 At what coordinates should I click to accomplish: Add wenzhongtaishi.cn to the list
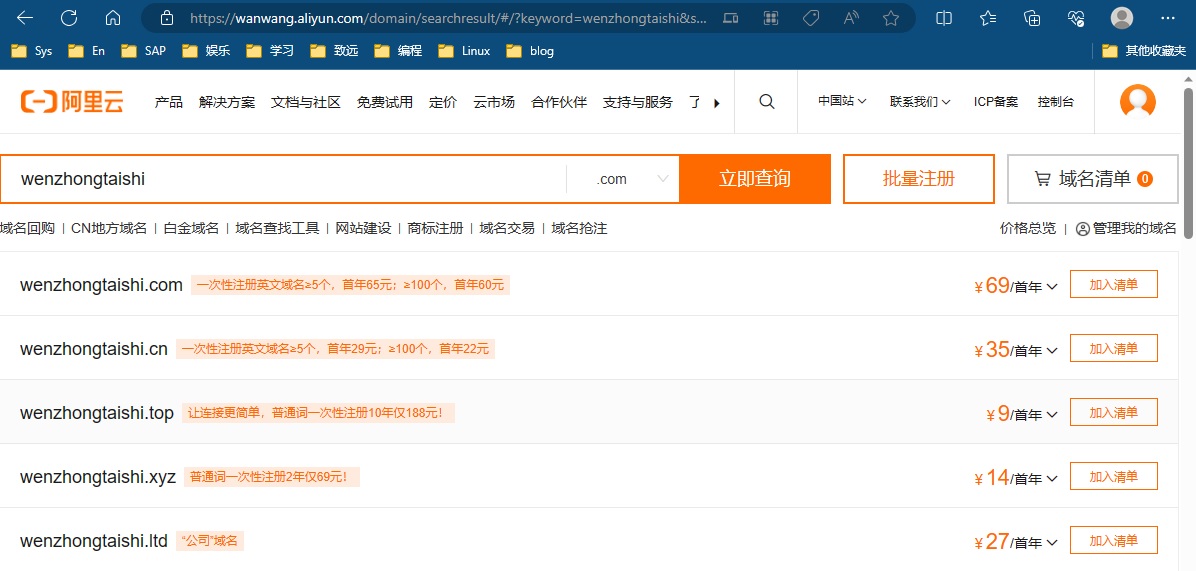tap(1114, 348)
